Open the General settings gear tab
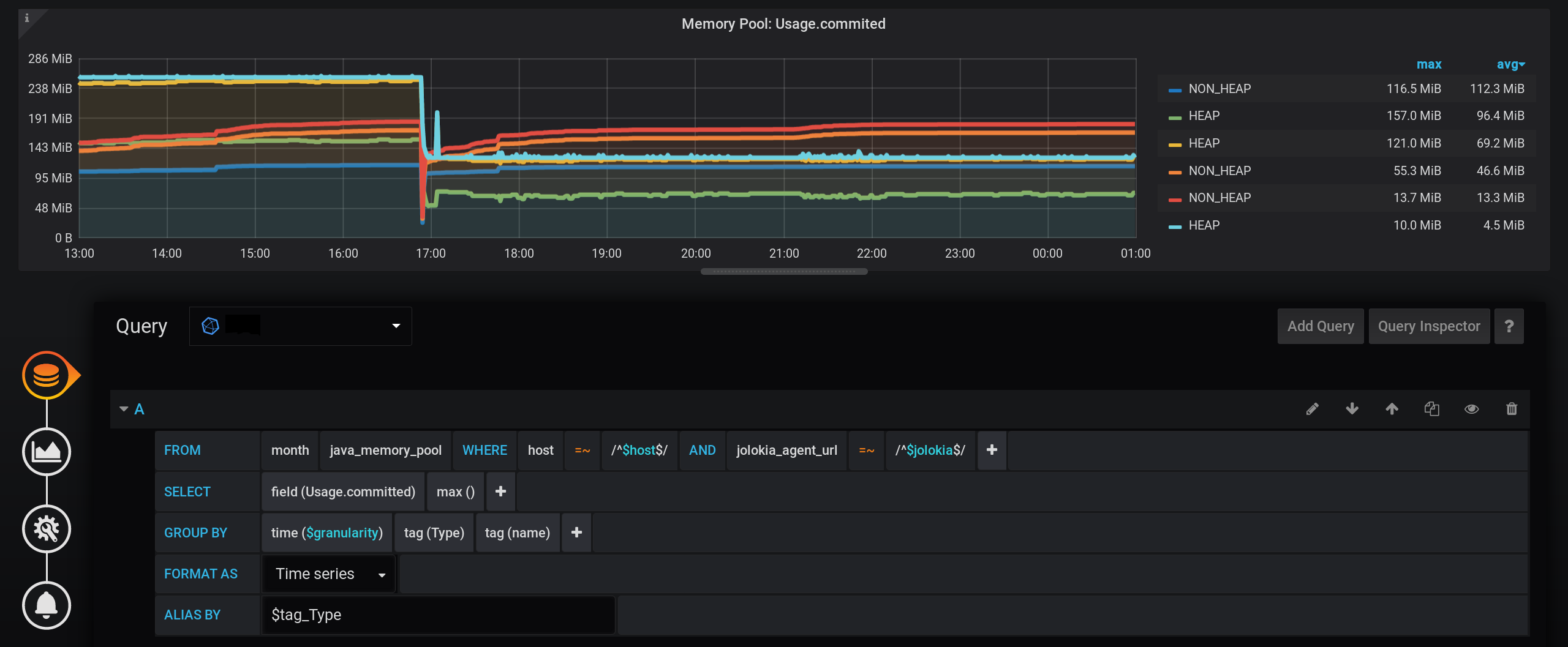 point(47,528)
